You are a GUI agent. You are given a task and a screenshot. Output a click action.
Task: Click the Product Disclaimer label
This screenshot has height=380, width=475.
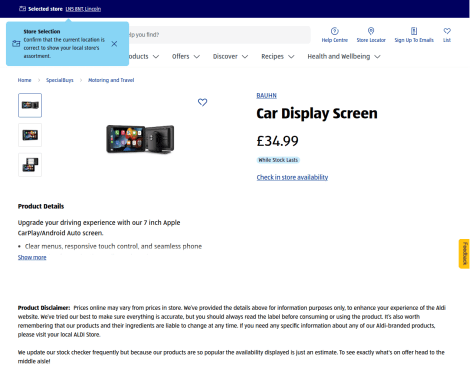coord(44,308)
